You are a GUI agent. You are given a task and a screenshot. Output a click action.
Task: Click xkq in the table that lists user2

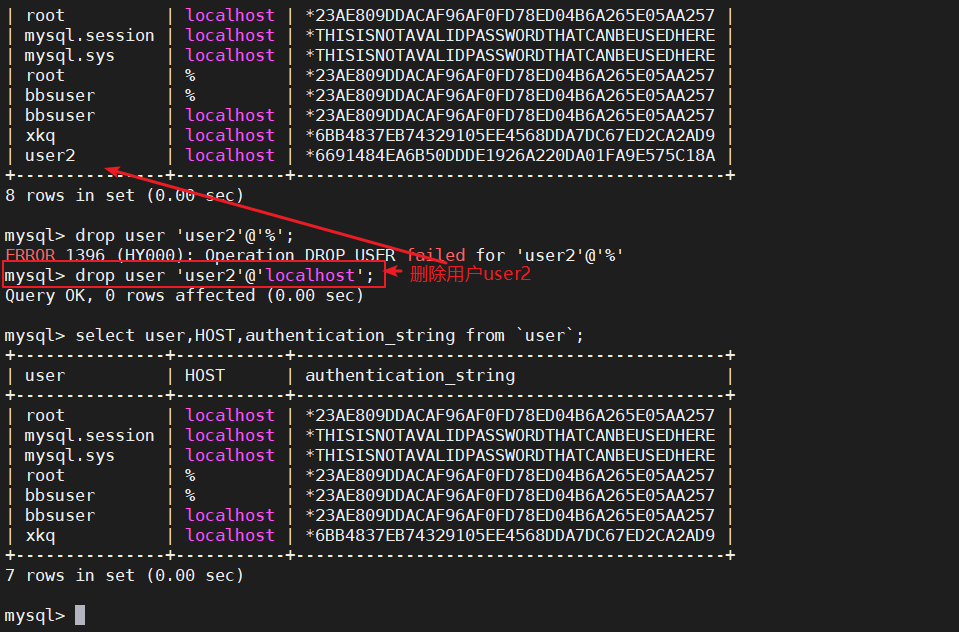[x=40, y=136]
